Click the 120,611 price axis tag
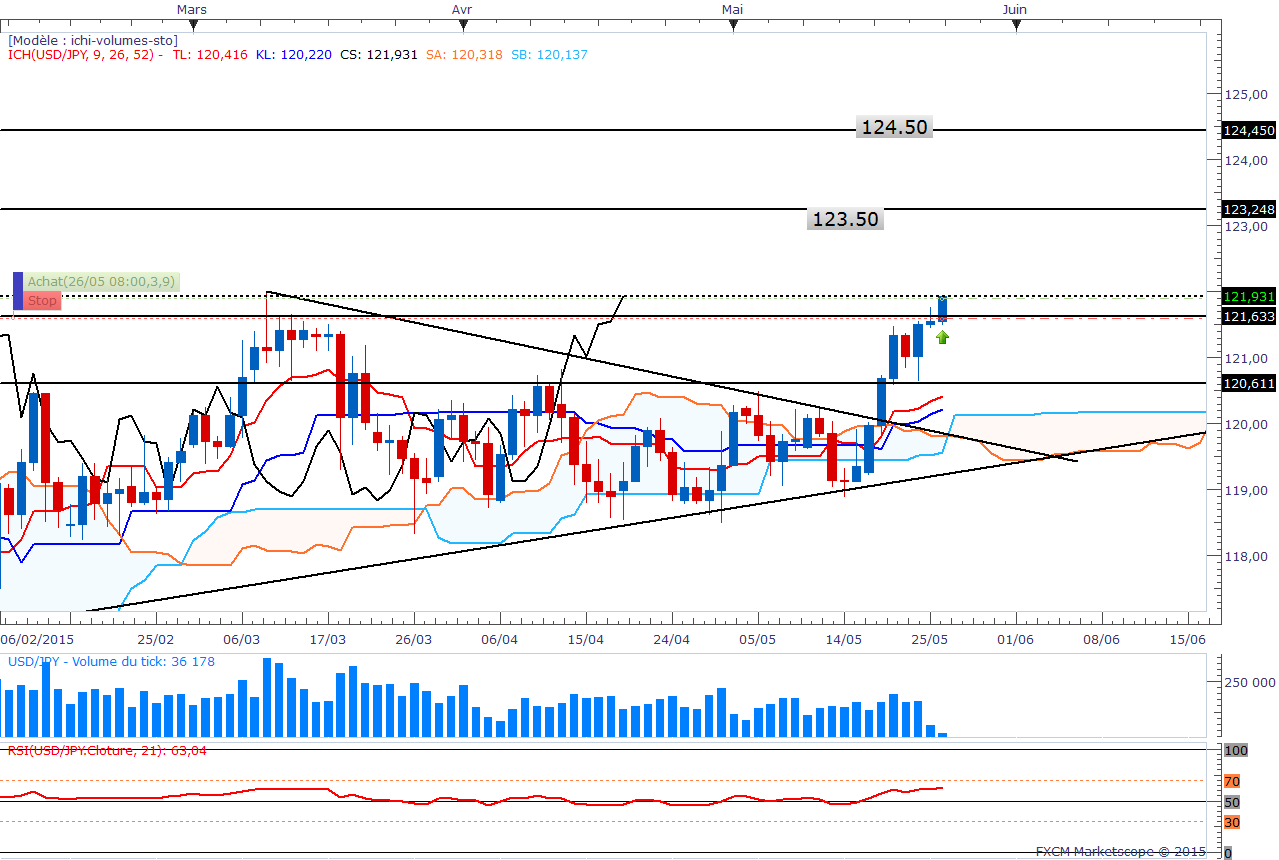The image size is (1279, 860). coord(1249,383)
